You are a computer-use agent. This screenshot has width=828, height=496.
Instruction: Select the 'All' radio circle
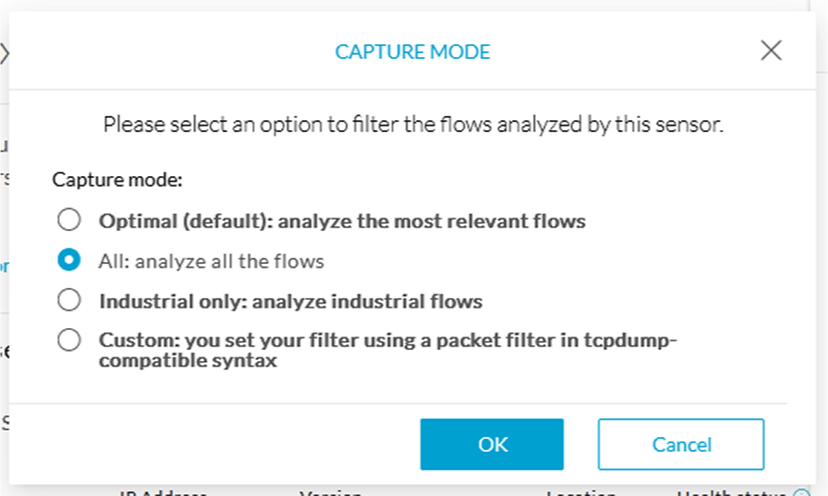pyautogui.click(x=69, y=260)
